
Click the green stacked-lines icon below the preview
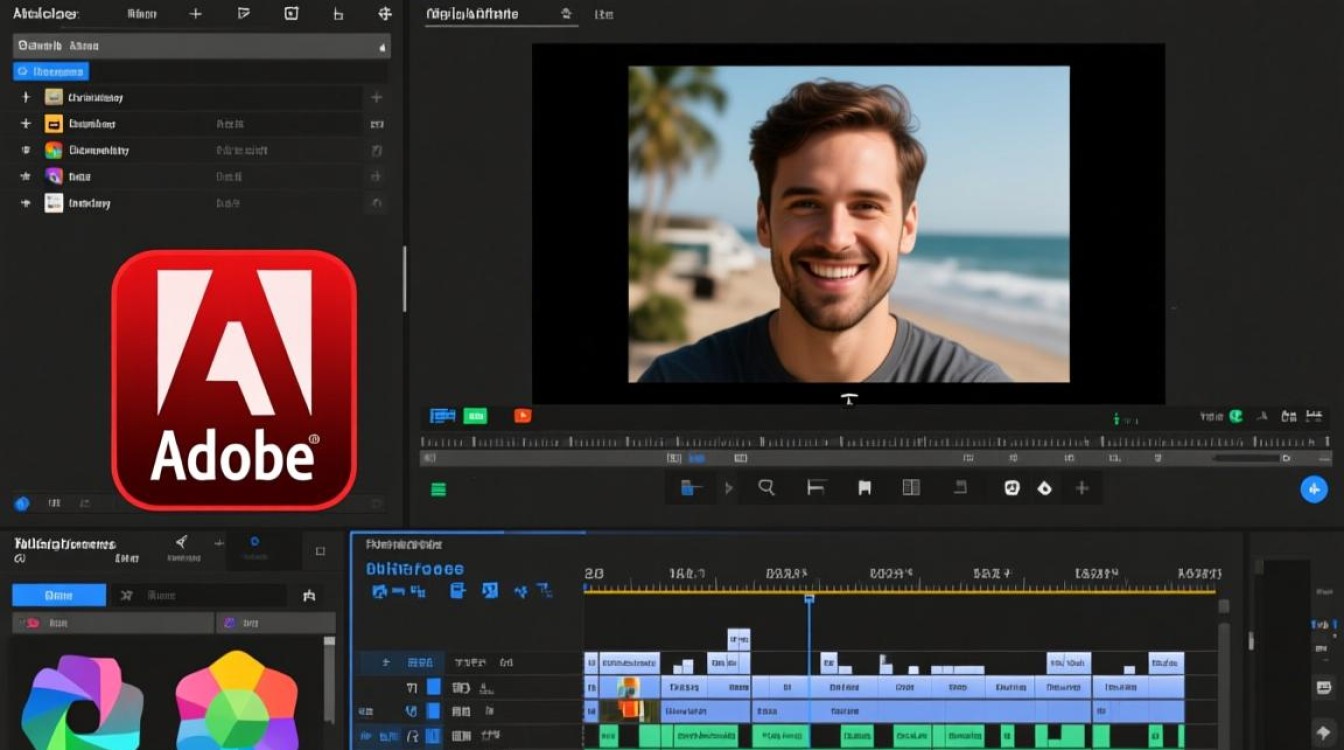[x=438, y=489]
